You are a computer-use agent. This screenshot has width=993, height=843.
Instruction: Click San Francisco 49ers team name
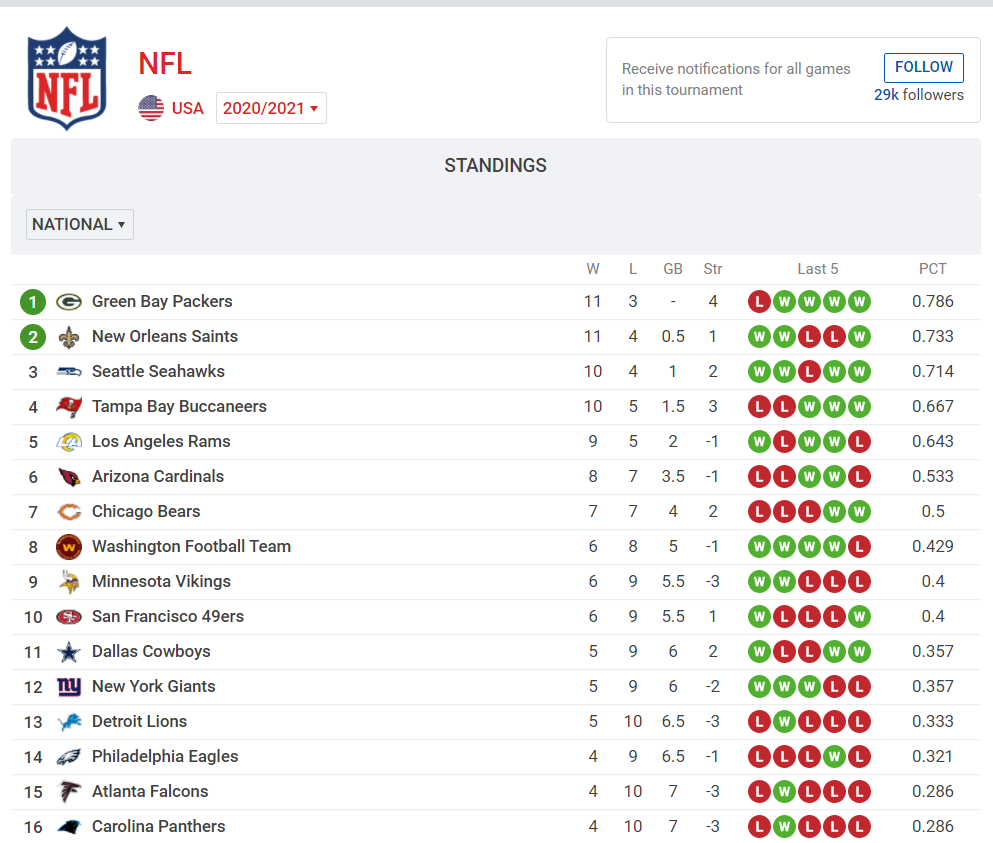[x=168, y=616]
